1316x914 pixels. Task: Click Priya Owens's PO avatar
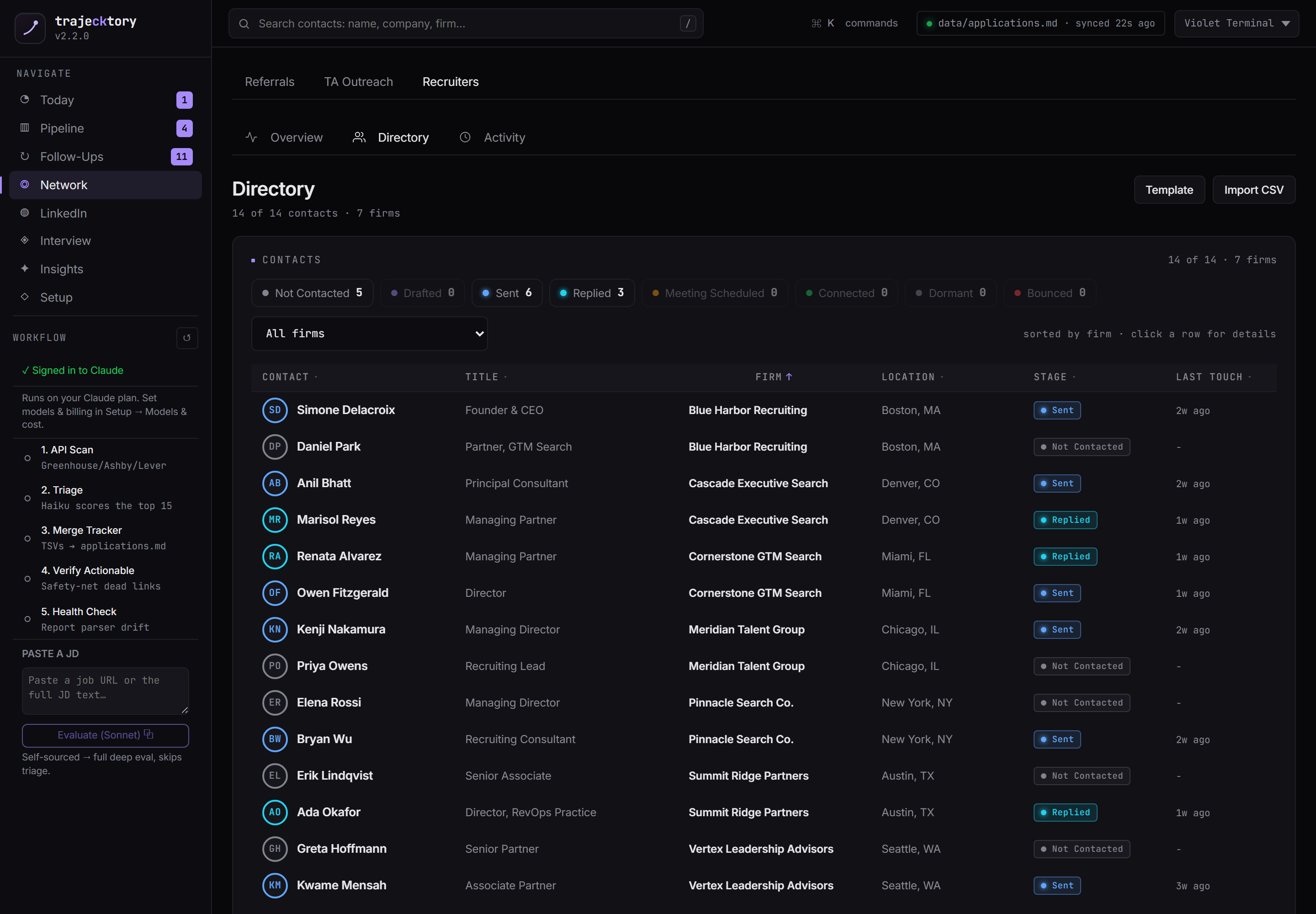[275, 666]
